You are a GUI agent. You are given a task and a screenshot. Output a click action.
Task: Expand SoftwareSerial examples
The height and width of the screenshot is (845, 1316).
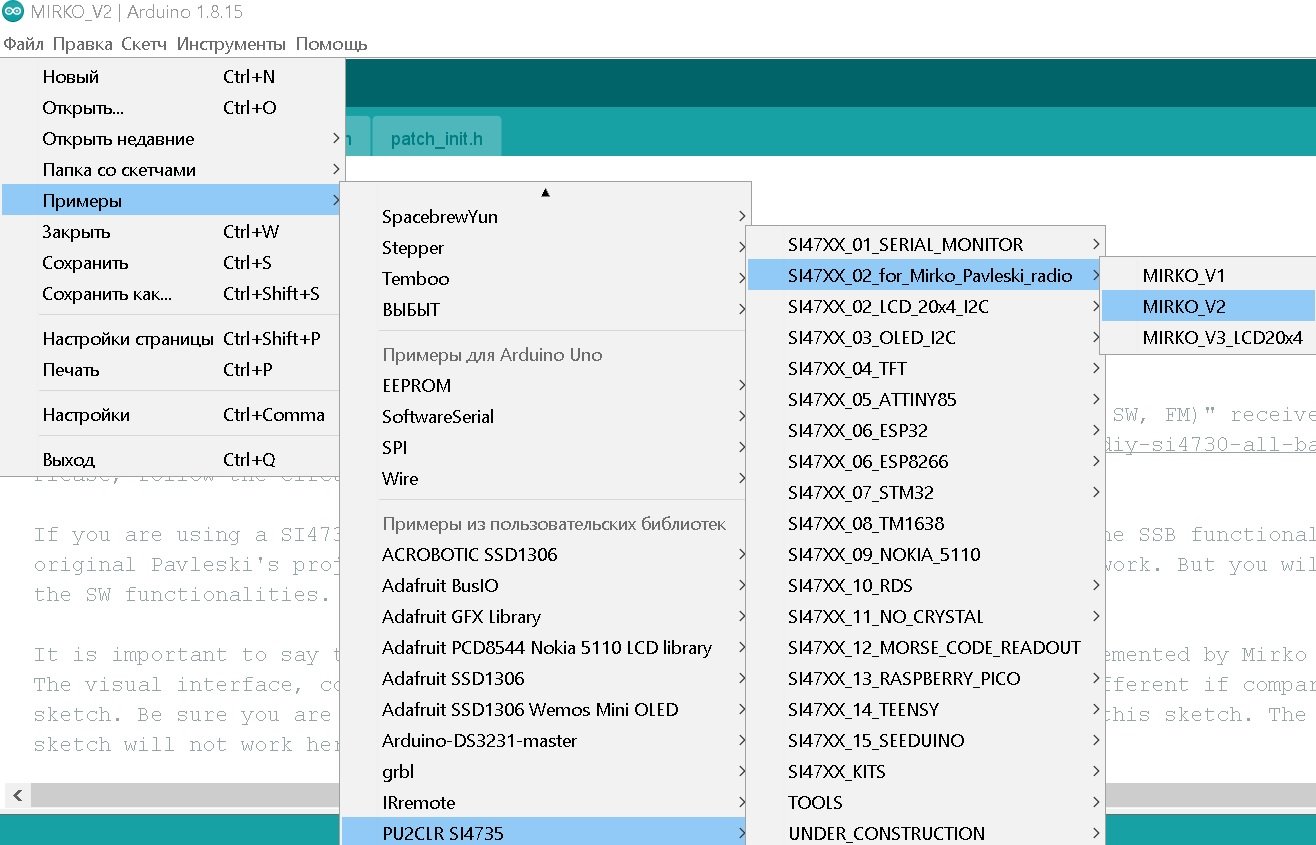[x=545, y=417]
